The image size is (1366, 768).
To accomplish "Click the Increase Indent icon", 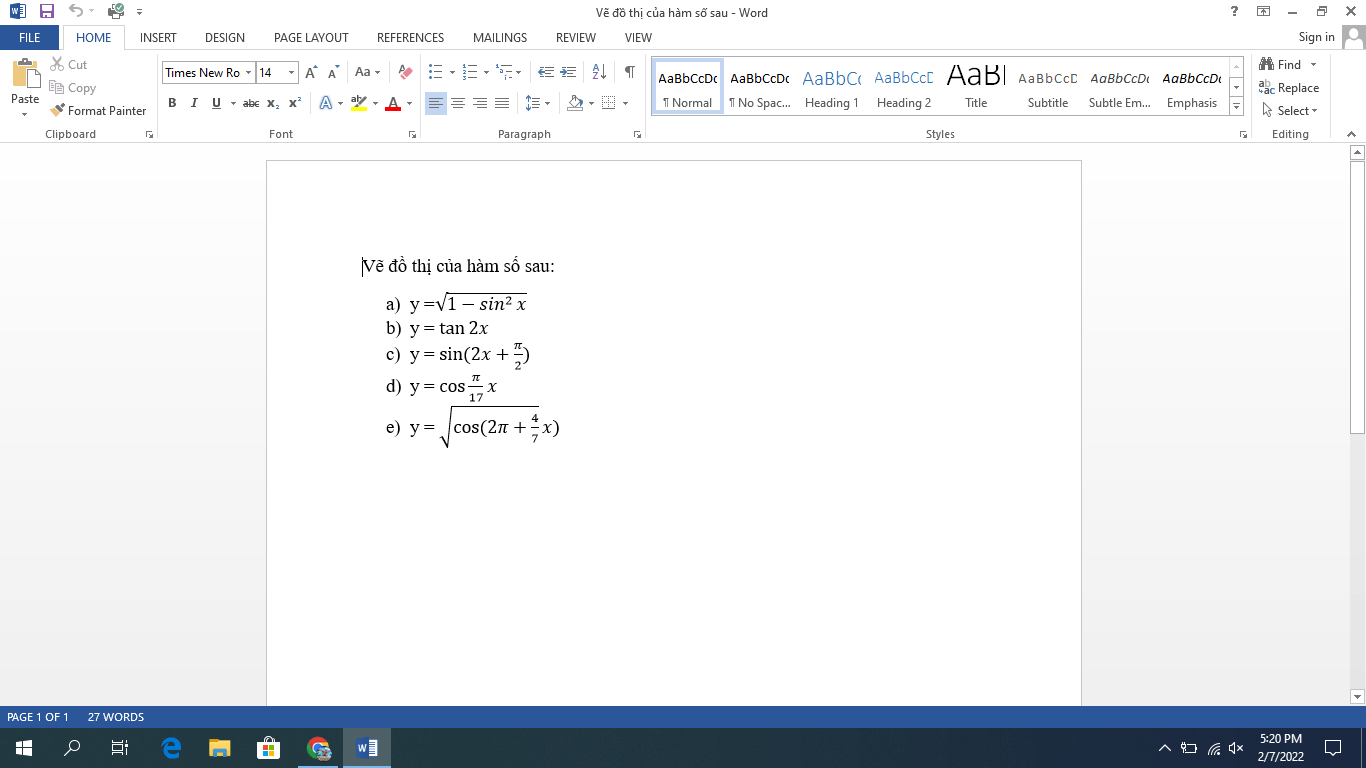I will (x=568, y=72).
